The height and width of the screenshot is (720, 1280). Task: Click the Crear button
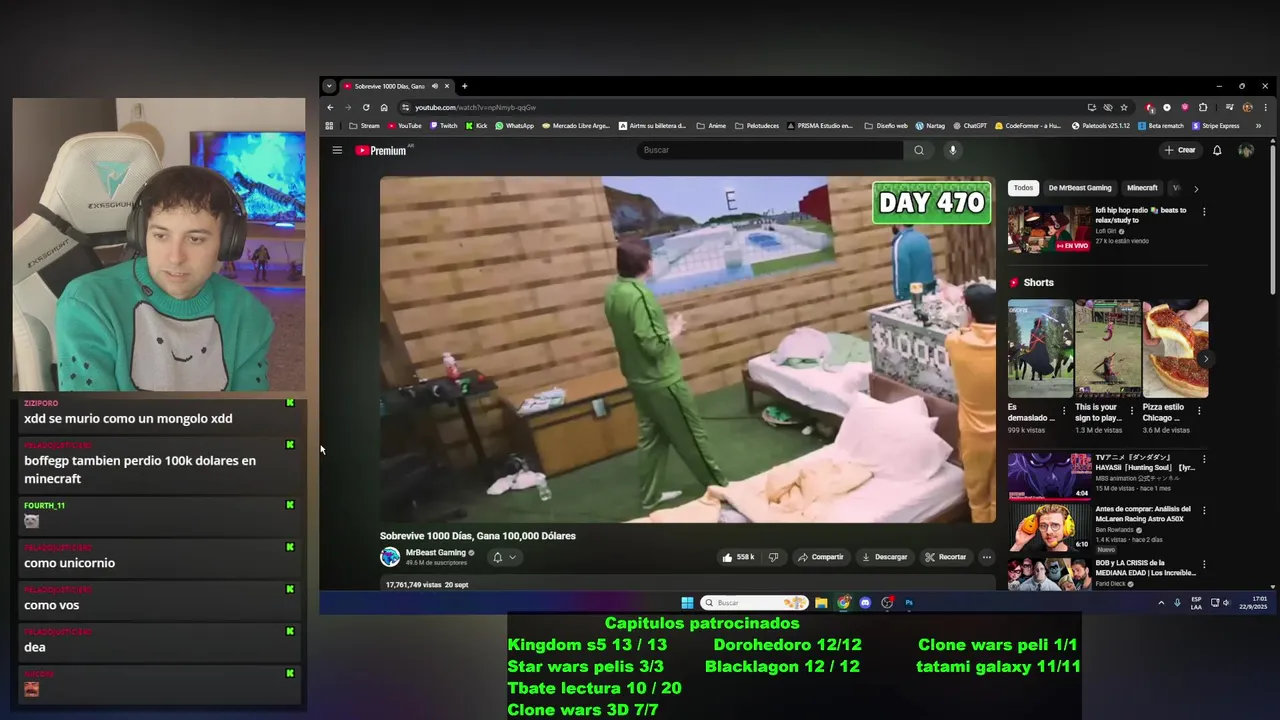point(1180,150)
